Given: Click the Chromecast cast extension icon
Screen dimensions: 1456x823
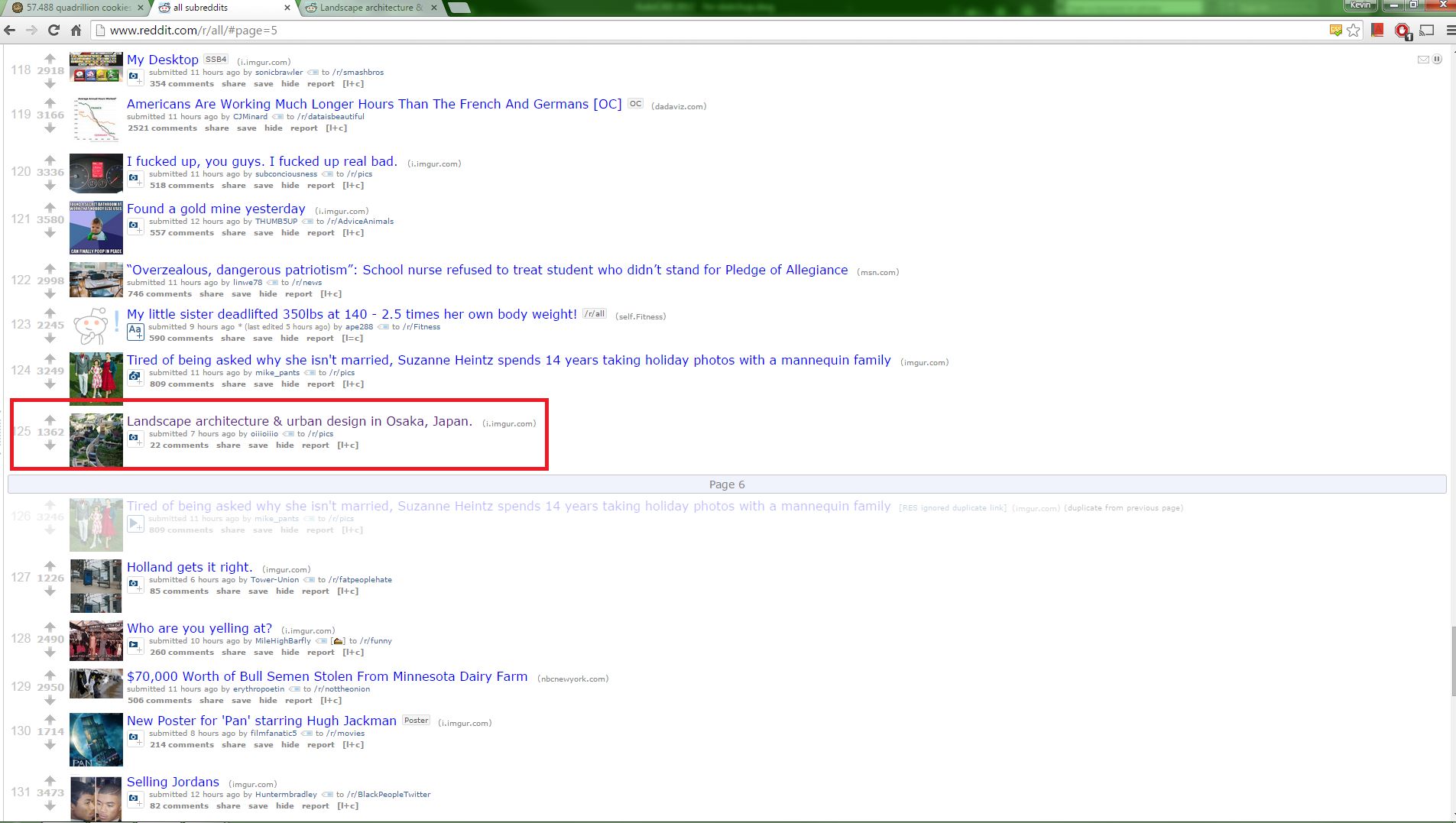Looking at the screenshot, I should coord(1426,31).
